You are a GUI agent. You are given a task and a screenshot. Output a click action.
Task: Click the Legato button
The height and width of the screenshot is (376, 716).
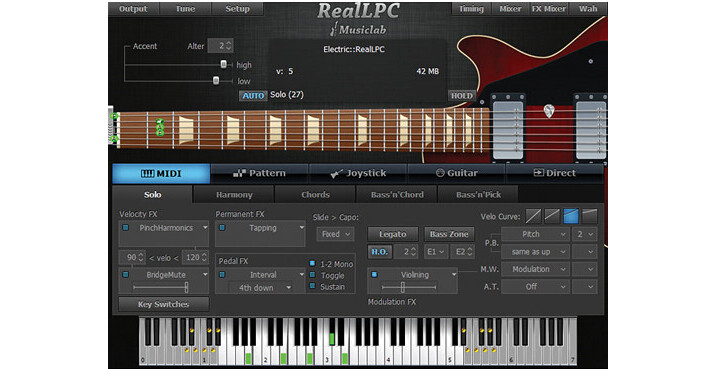[393, 234]
